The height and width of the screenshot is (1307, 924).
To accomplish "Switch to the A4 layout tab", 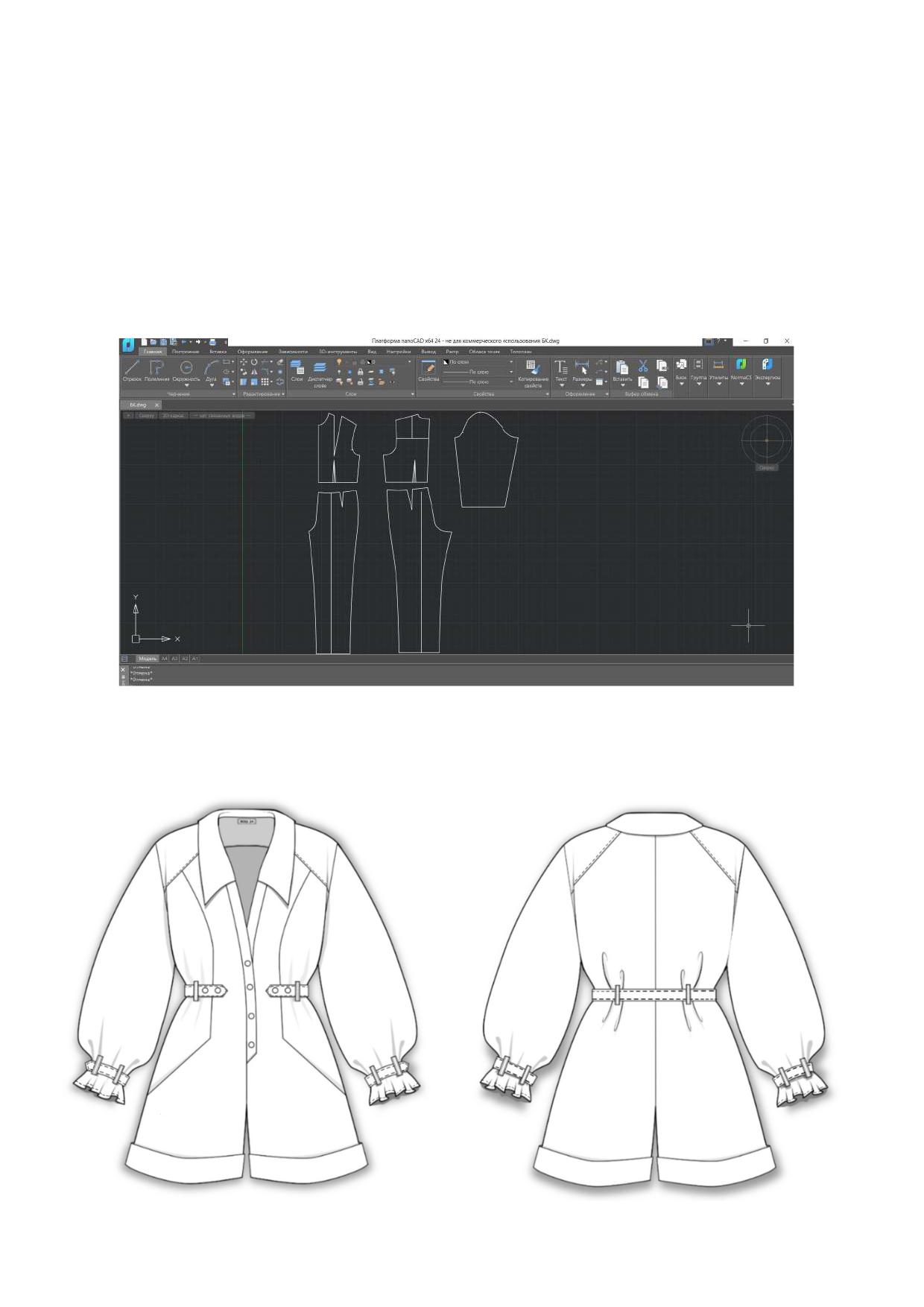I will (x=165, y=659).
